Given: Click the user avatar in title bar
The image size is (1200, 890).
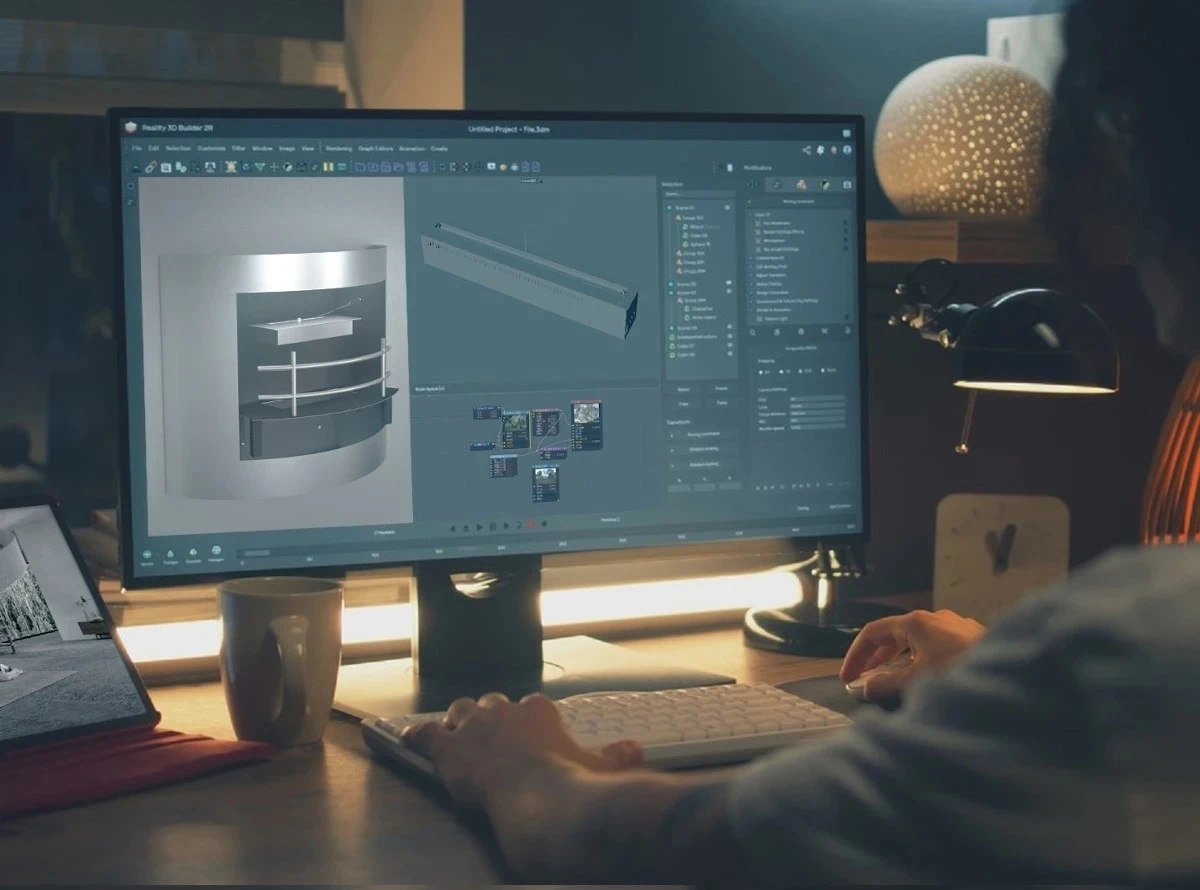Looking at the screenshot, I should click(x=834, y=150).
